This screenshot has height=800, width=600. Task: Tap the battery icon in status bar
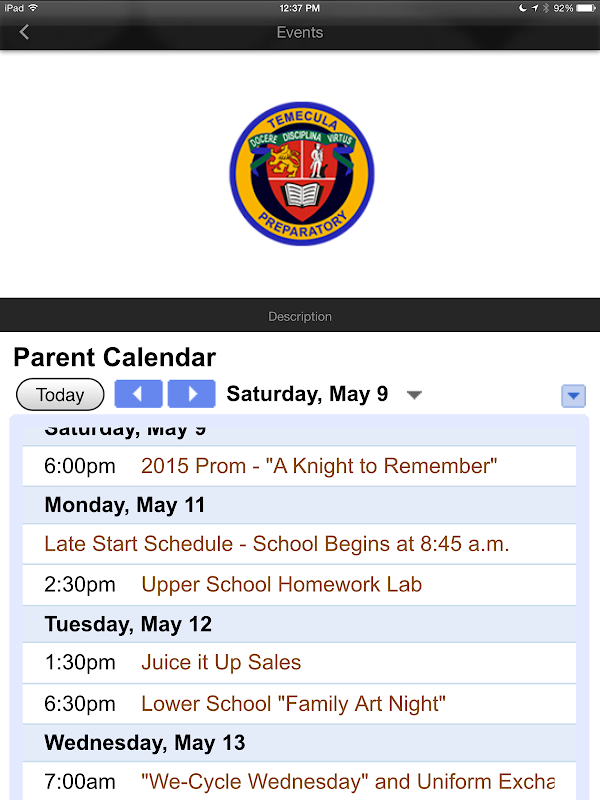click(x=584, y=8)
